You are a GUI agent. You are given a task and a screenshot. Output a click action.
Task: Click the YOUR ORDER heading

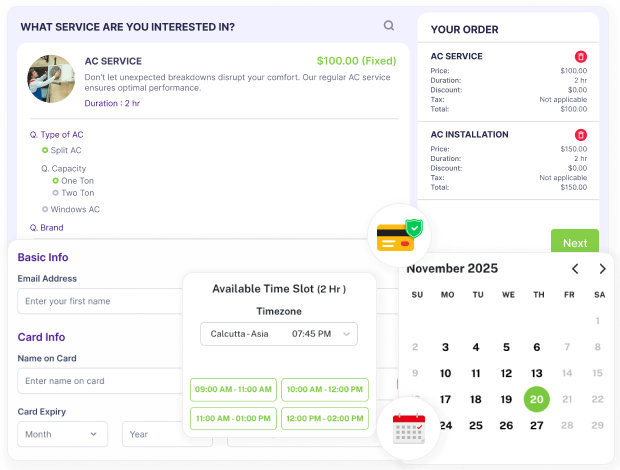tap(465, 30)
